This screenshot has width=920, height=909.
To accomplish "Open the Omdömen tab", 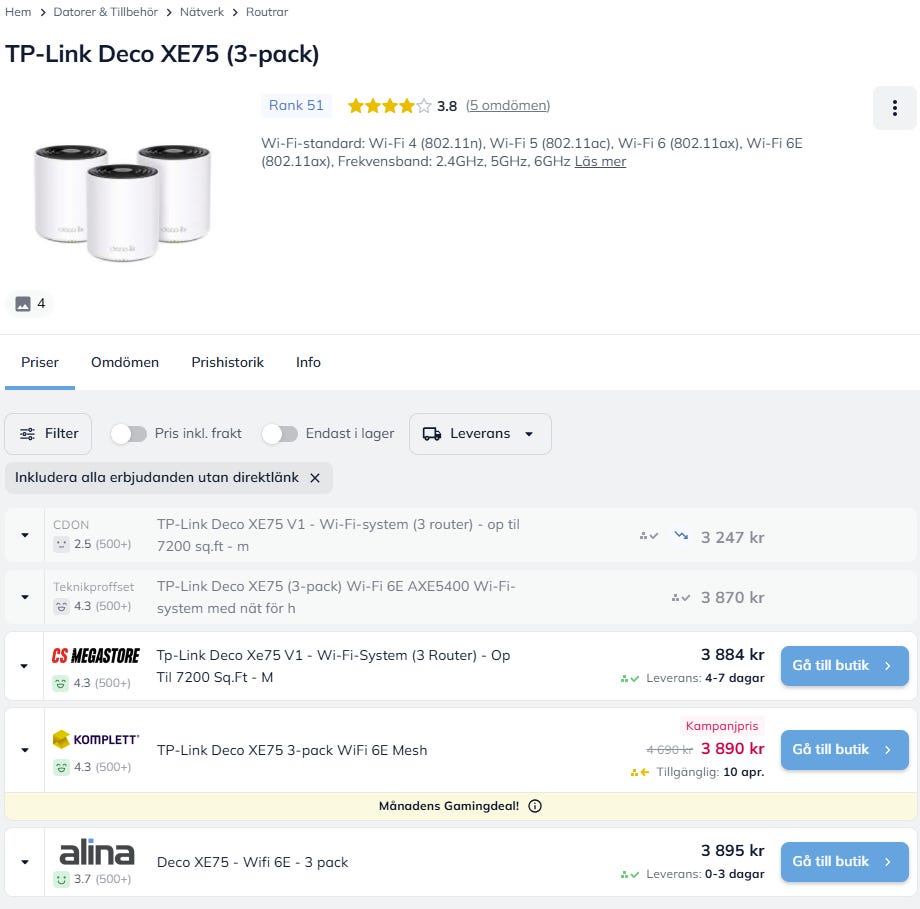I will click(125, 362).
